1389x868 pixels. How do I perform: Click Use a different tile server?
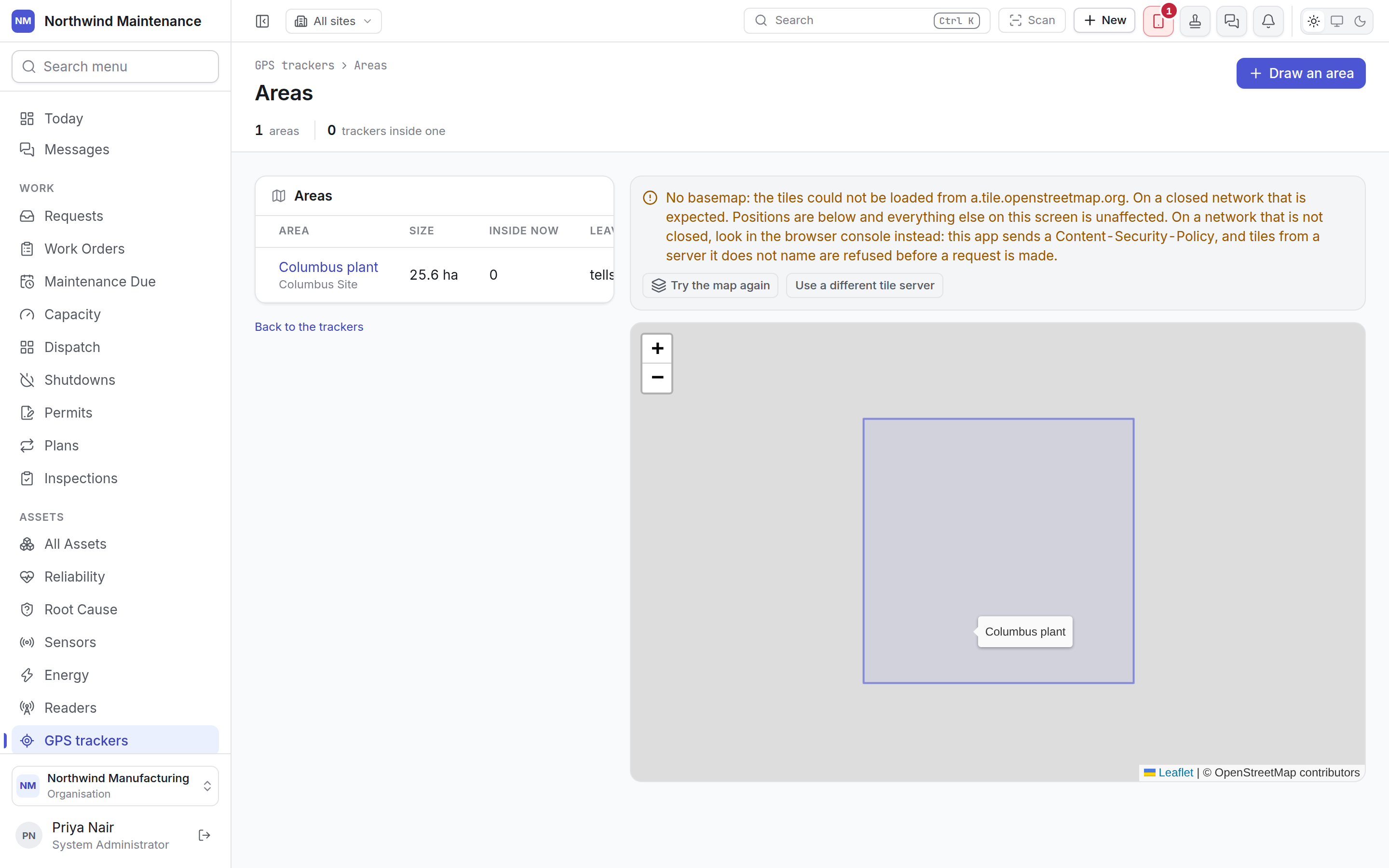pyautogui.click(x=864, y=285)
